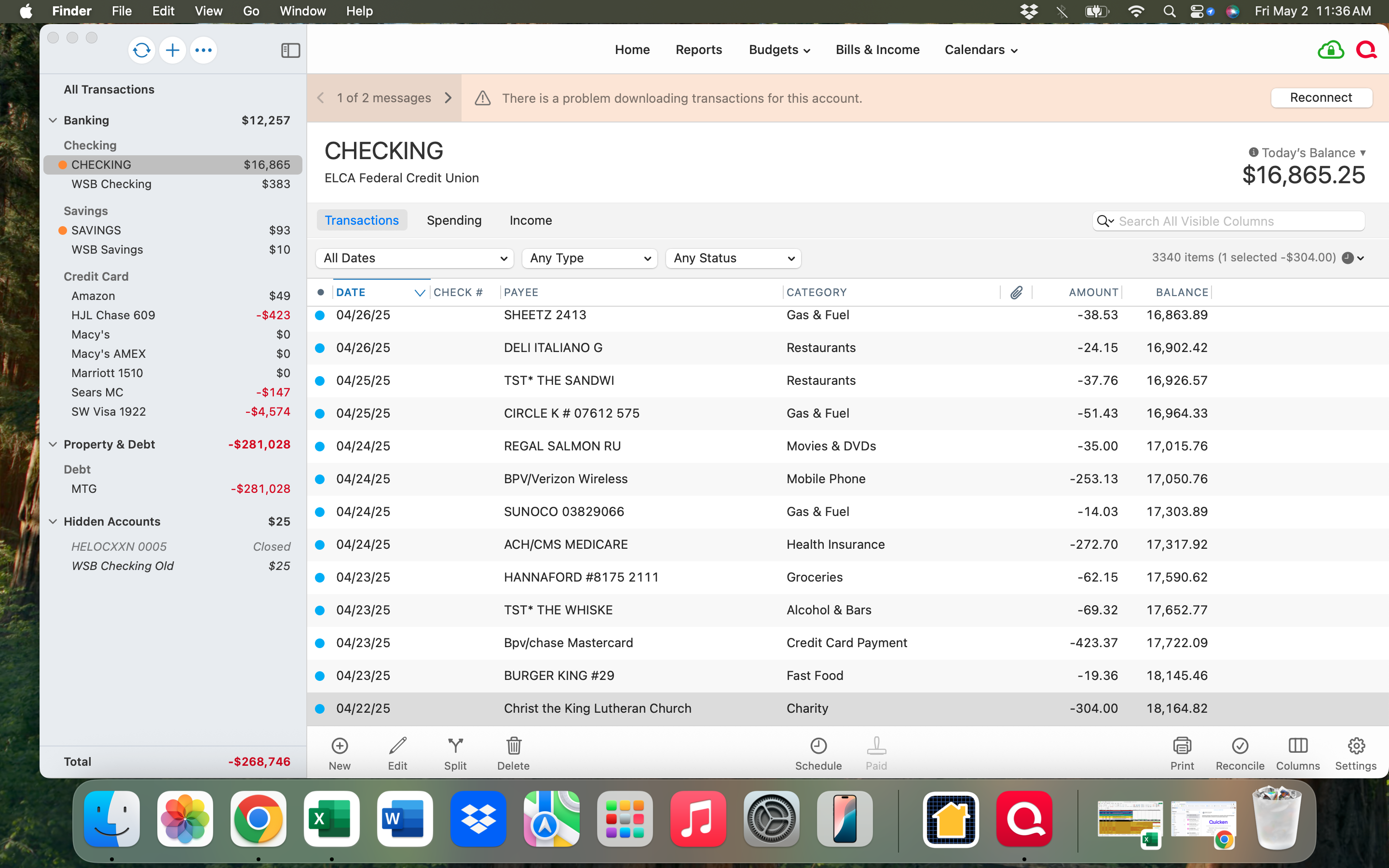Click the New transaction icon
The height and width of the screenshot is (868, 1389).
(340, 746)
